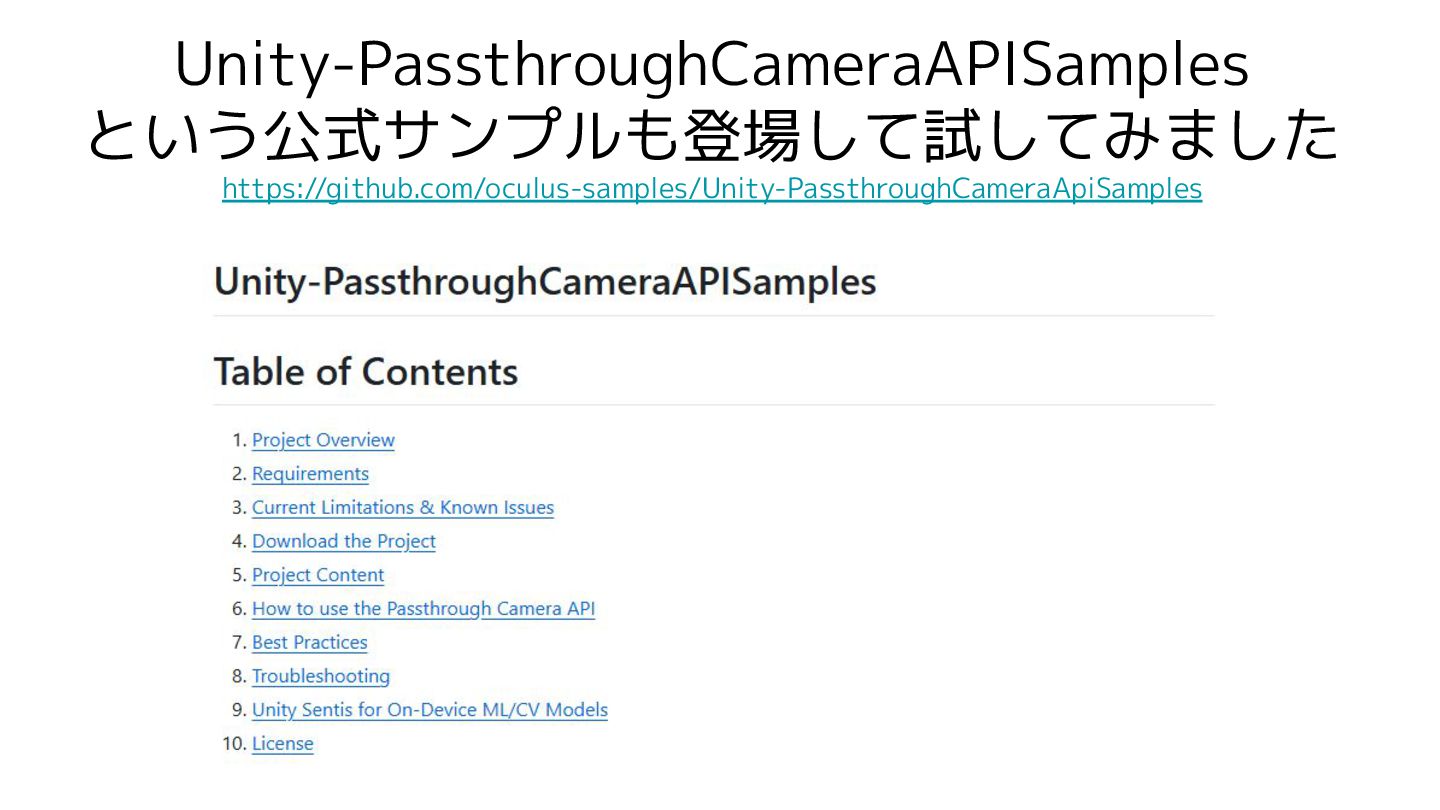Viewport: 1440px width, 810px height.
Task: Go to the Requirements section link
Action: point(310,474)
